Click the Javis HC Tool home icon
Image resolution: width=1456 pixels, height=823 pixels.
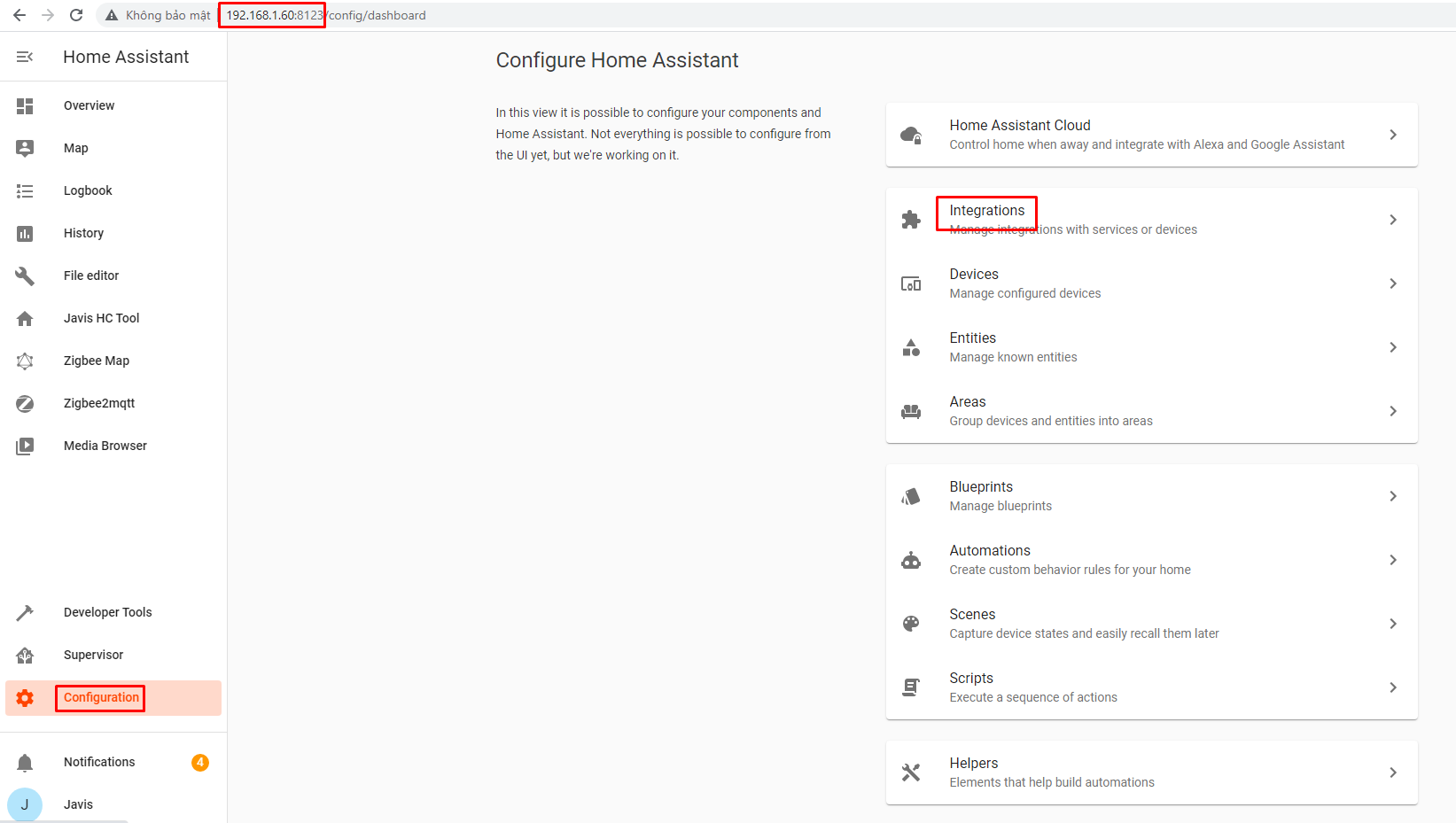point(25,318)
